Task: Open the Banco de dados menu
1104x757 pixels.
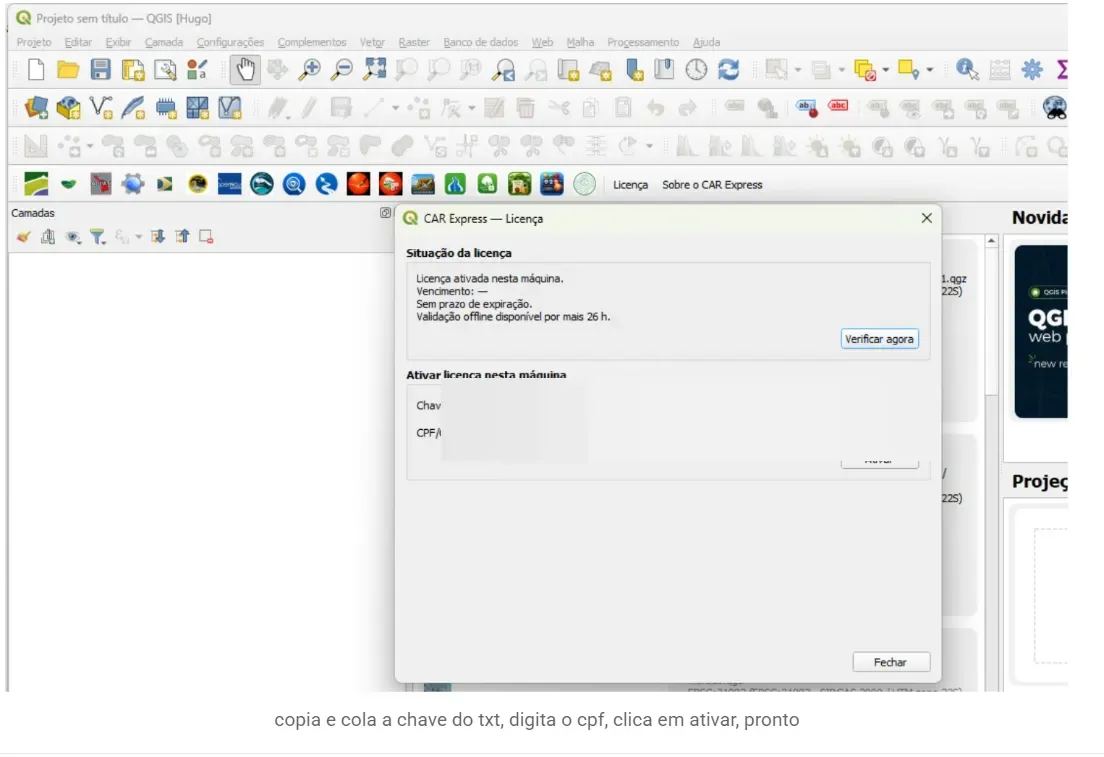Action: coord(480,42)
